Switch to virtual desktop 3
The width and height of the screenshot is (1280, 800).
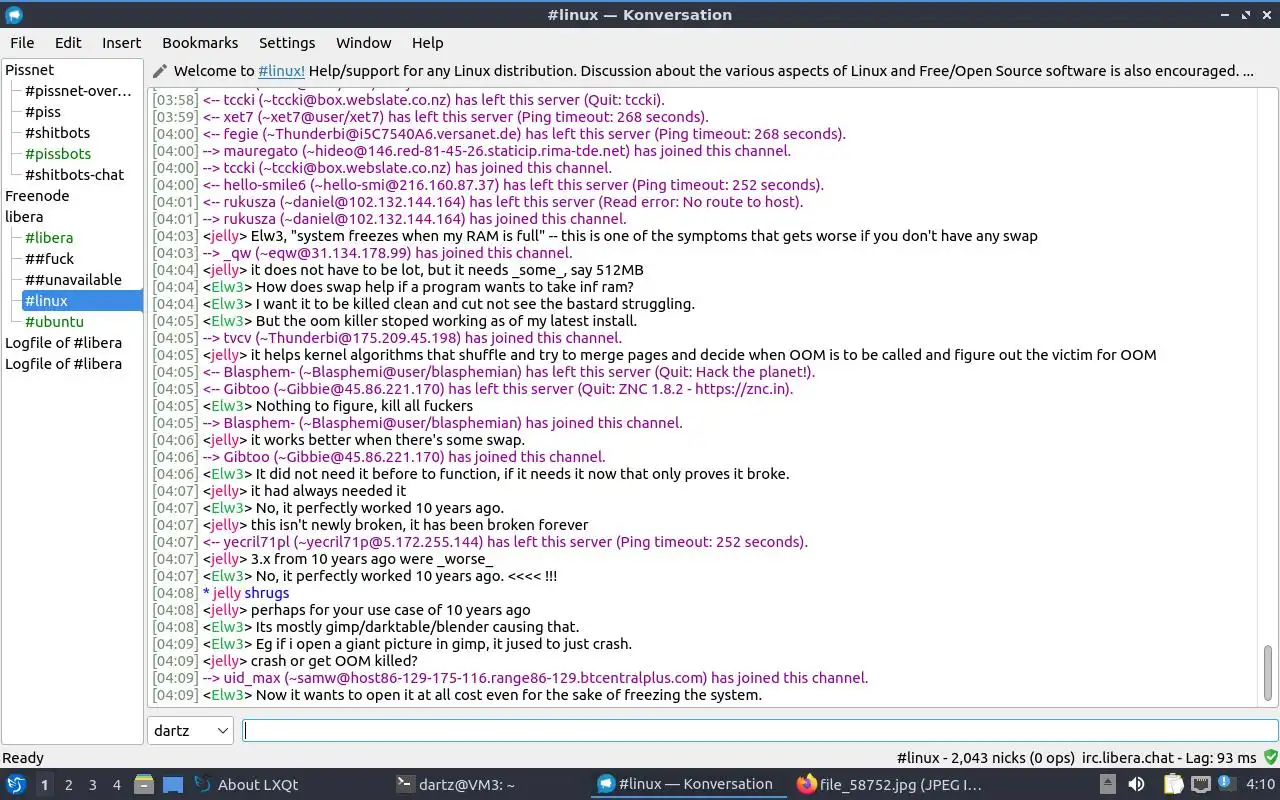pos(92,785)
